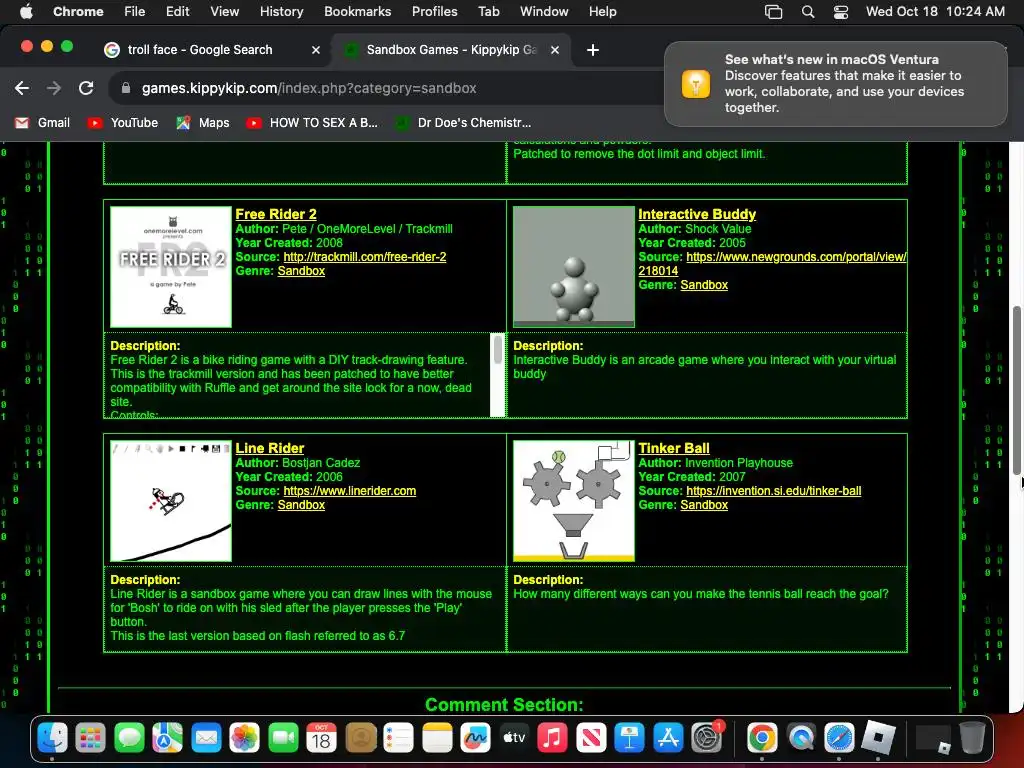Click Sandbox genre link under Free Rider 2
Viewport: 1024px width, 768px height.
click(x=301, y=271)
